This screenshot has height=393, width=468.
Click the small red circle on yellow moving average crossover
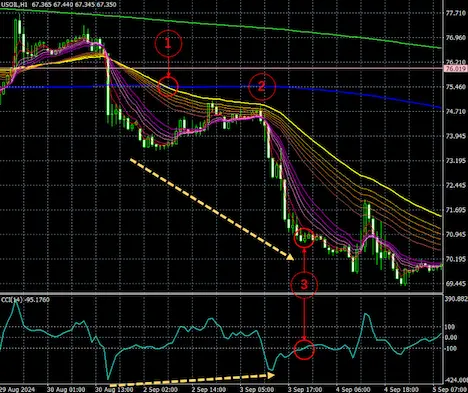coord(168,87)
